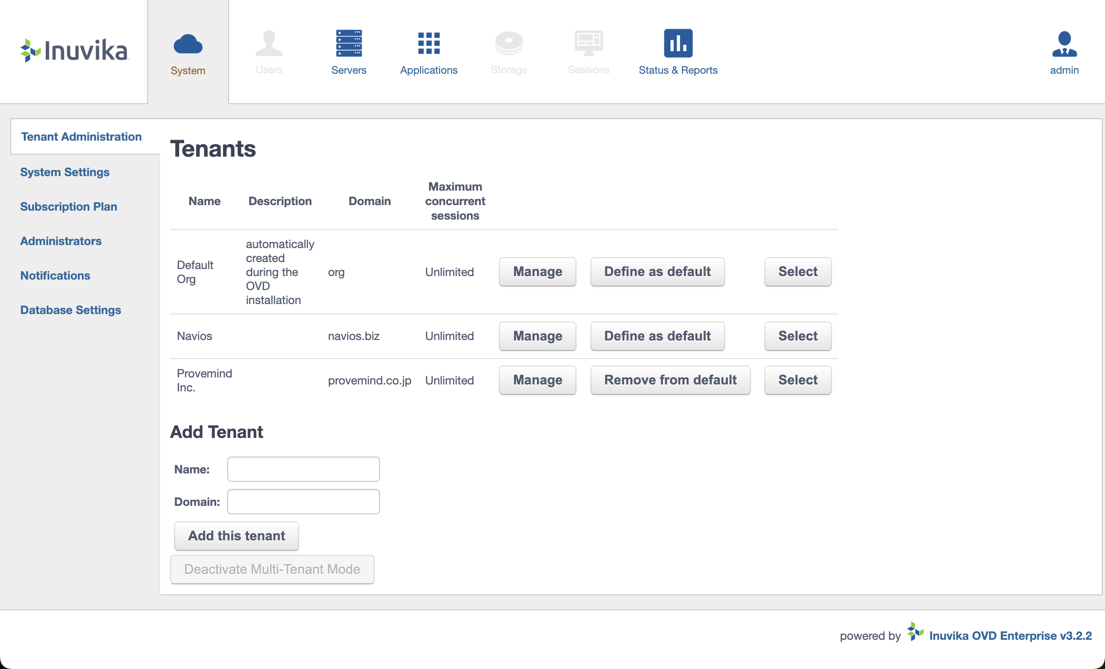Manage the Navios tenant

pos(538,336)
